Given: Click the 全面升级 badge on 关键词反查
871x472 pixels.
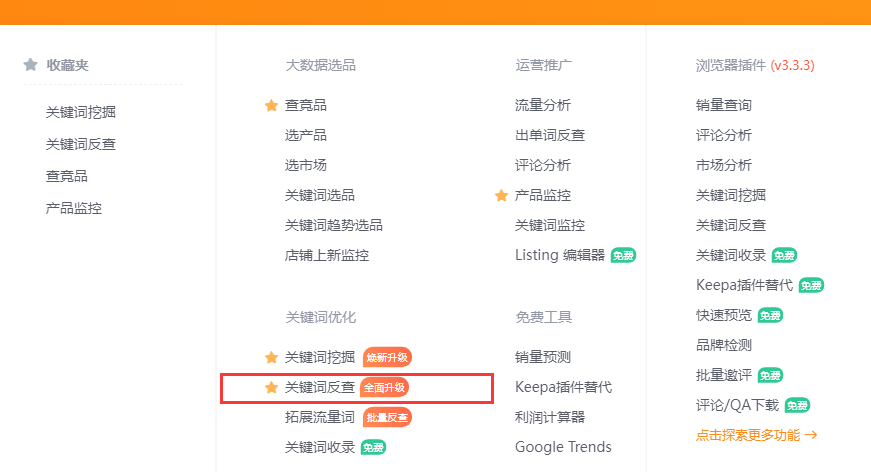Looking at the screenshot, I should 385,387.
